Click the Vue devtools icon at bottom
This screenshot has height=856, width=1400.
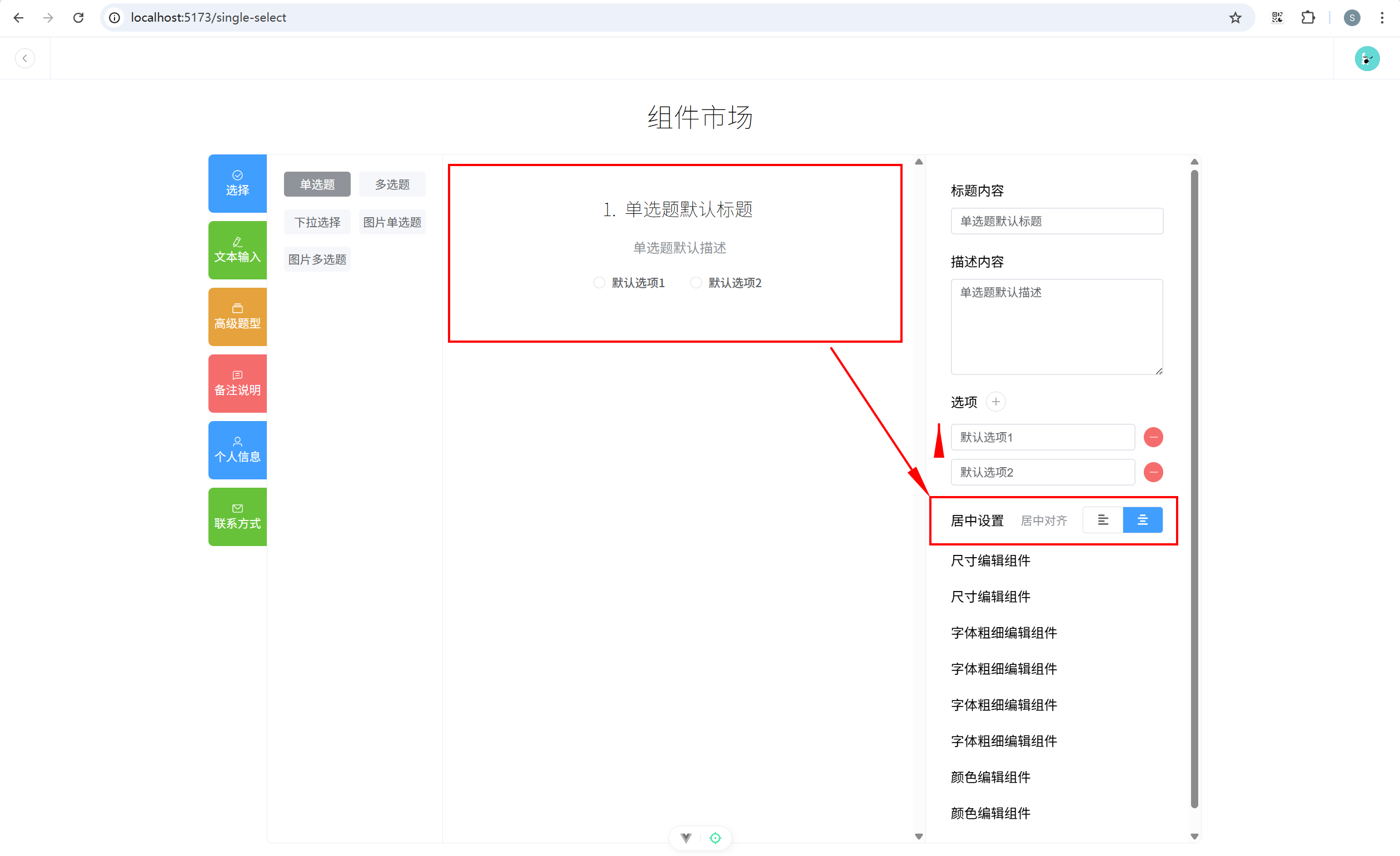pyautogui.click(x=686, y=837)
